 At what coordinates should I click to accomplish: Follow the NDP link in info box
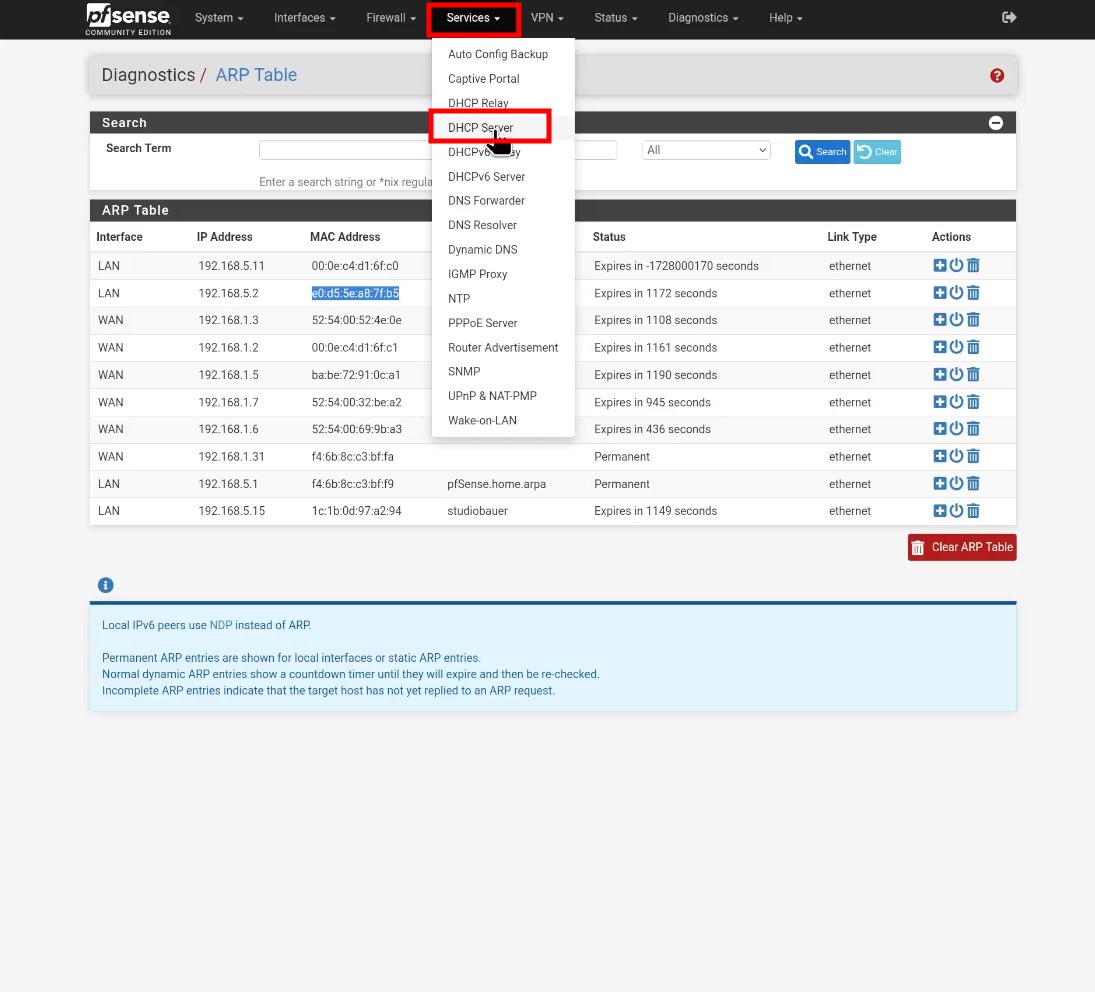(221, 625)
